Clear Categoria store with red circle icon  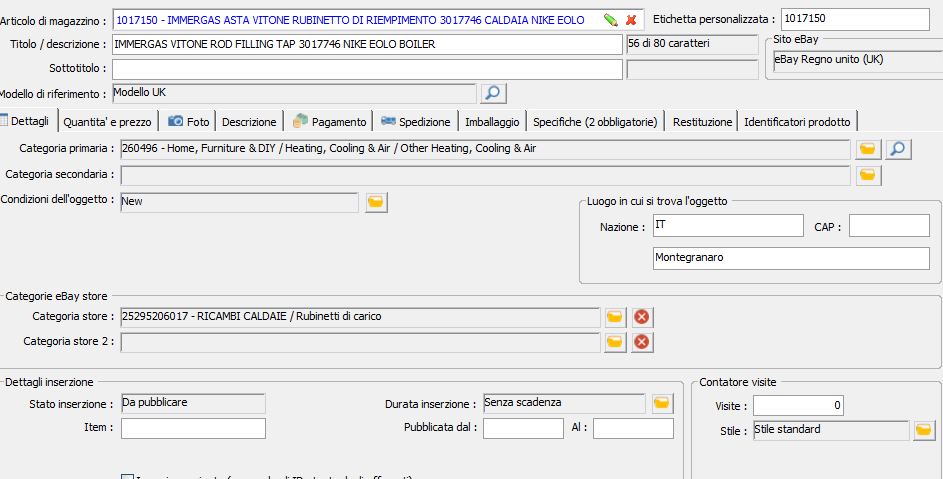click(642, 317)
